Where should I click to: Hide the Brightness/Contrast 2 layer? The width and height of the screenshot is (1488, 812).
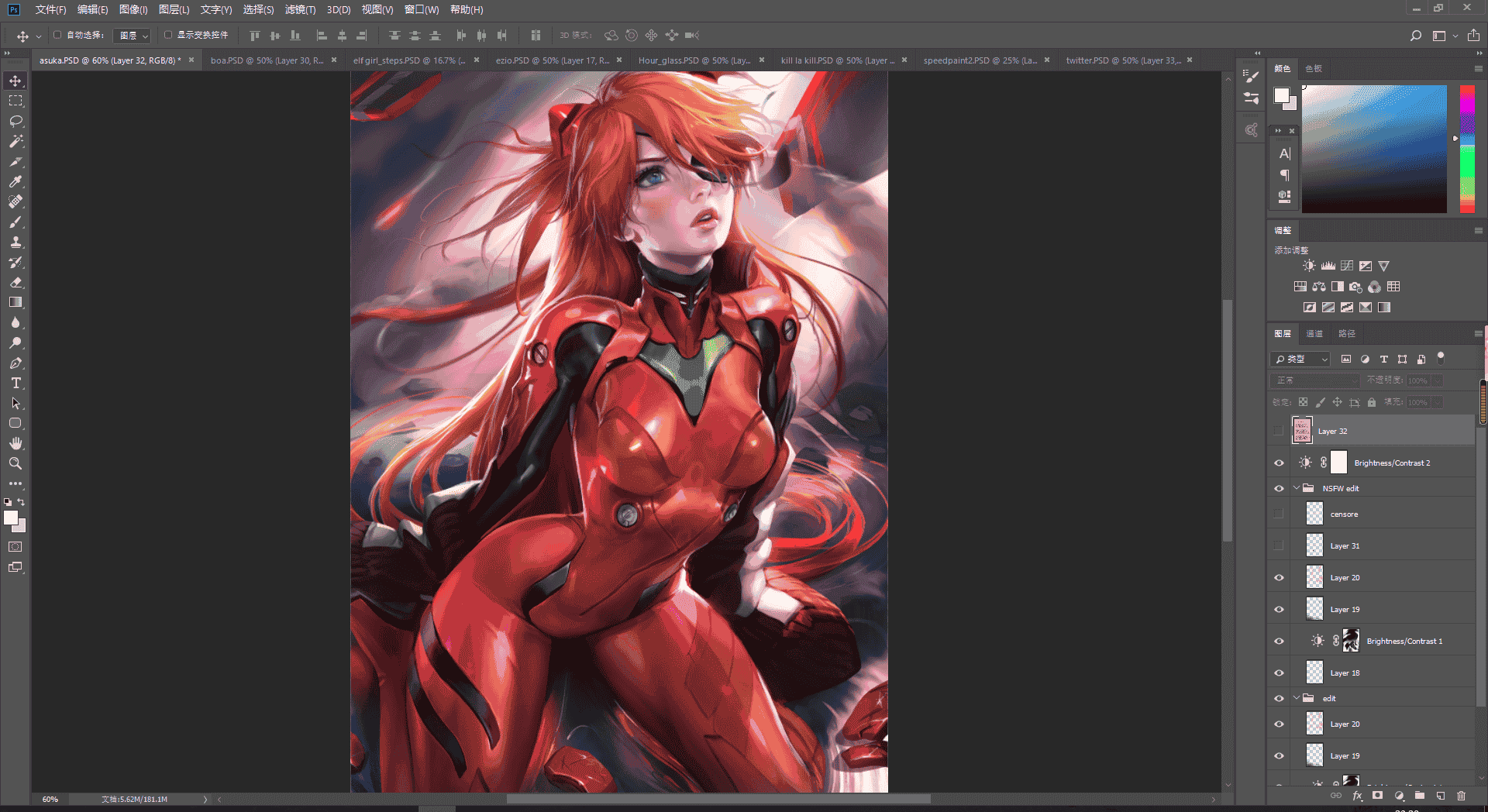click(1279, 463)
